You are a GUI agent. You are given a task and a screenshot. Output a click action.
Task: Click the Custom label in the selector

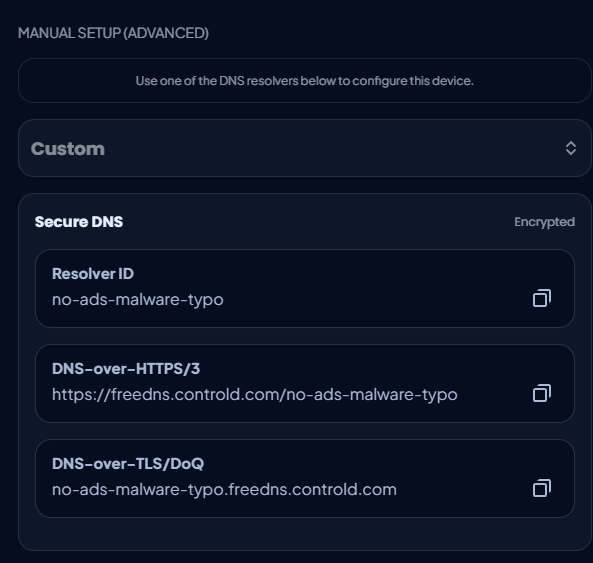point(68,149)
